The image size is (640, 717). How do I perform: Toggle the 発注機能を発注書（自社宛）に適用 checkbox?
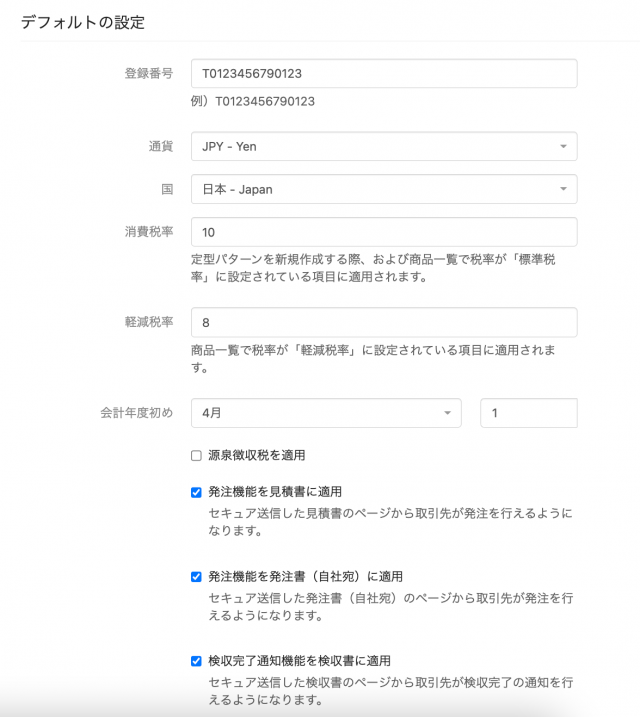coord(197,576)
